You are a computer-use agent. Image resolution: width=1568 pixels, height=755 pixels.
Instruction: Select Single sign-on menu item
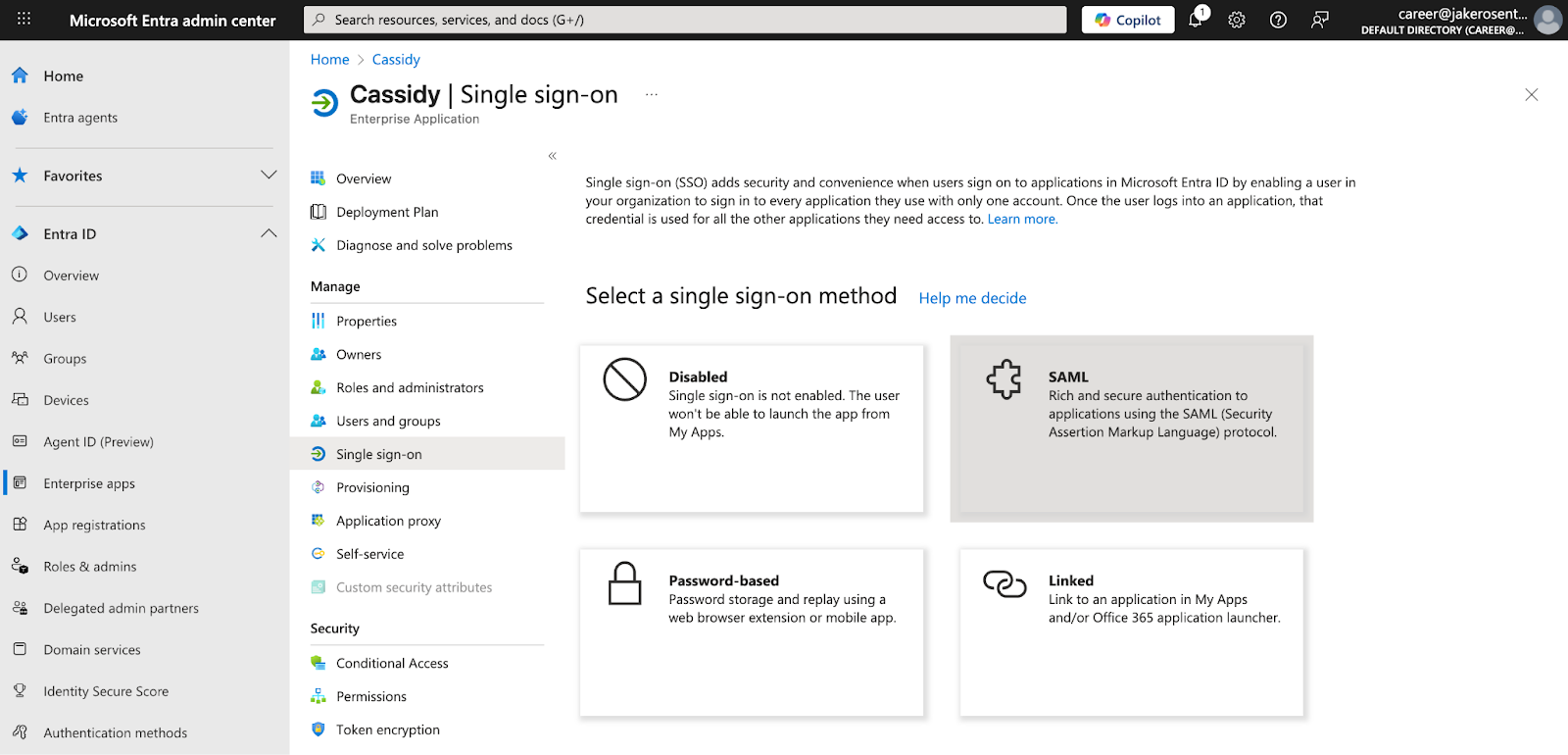click(427, 454)
